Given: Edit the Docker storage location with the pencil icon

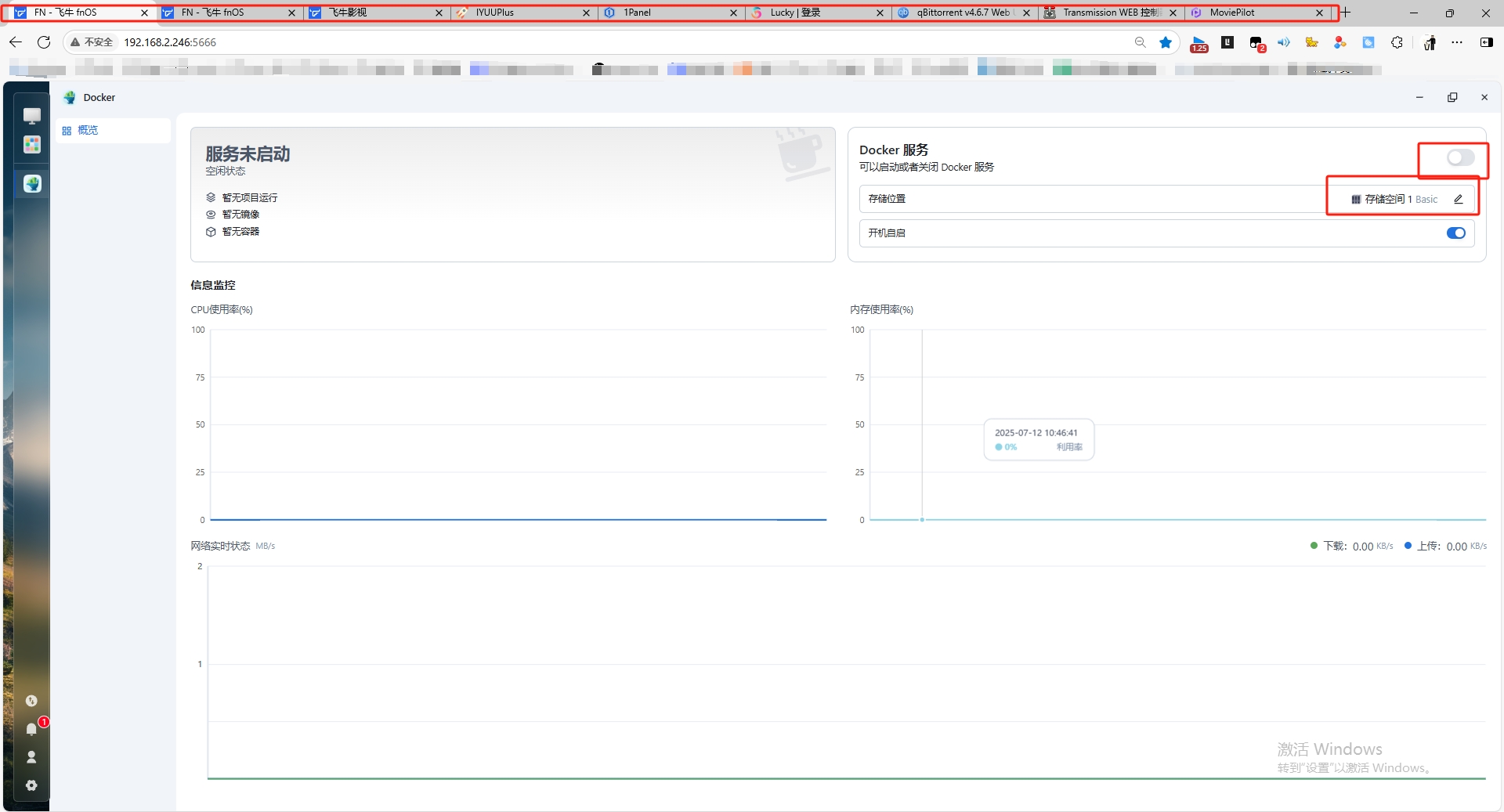Looking at the screenshot, I should click(1458, 200).
